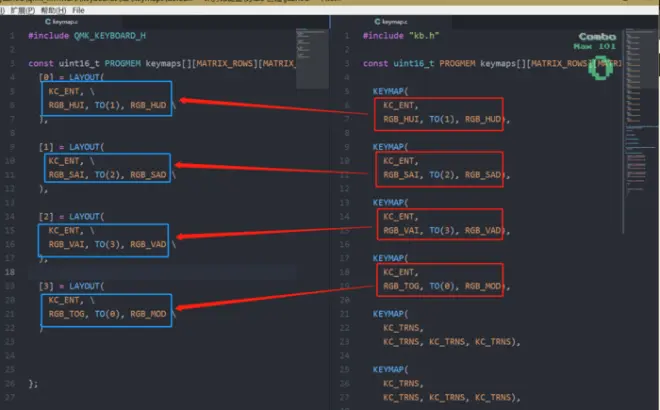This screenshot has height=410, width=660.
Task: Click KEYMAP( on line 17 of right editor
Action: tap(390, 258)
